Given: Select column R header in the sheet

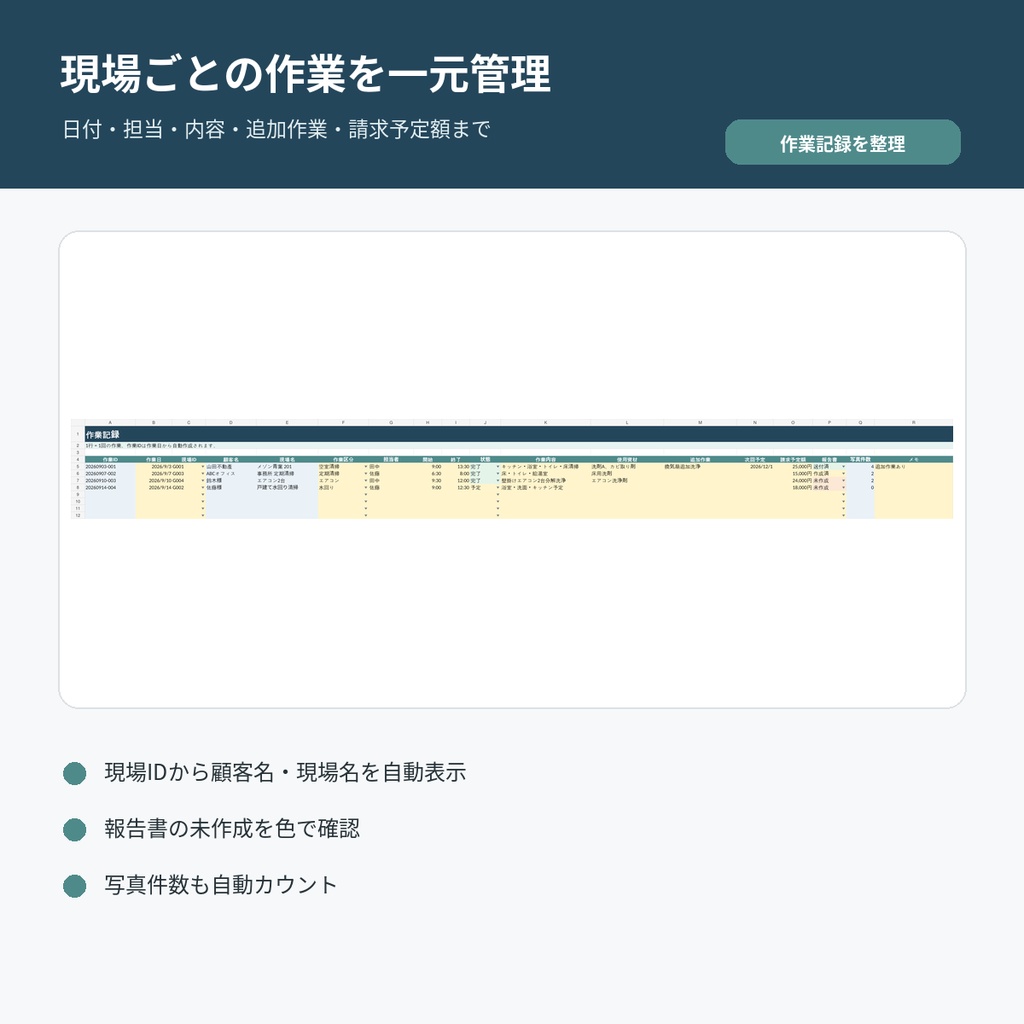Looking at the screenshot, I should point(914,423).
